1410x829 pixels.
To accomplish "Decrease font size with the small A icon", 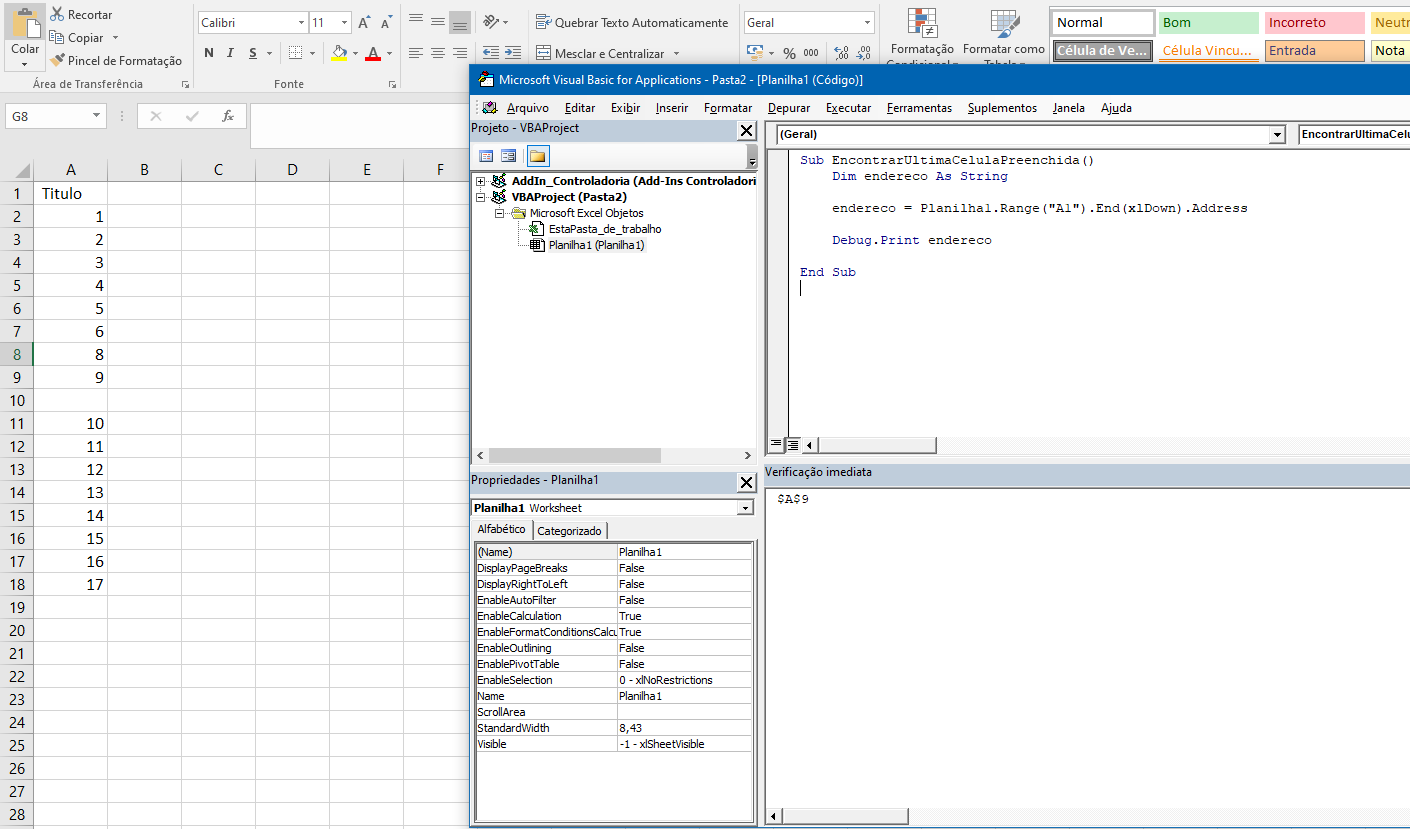I will (386, 22).
